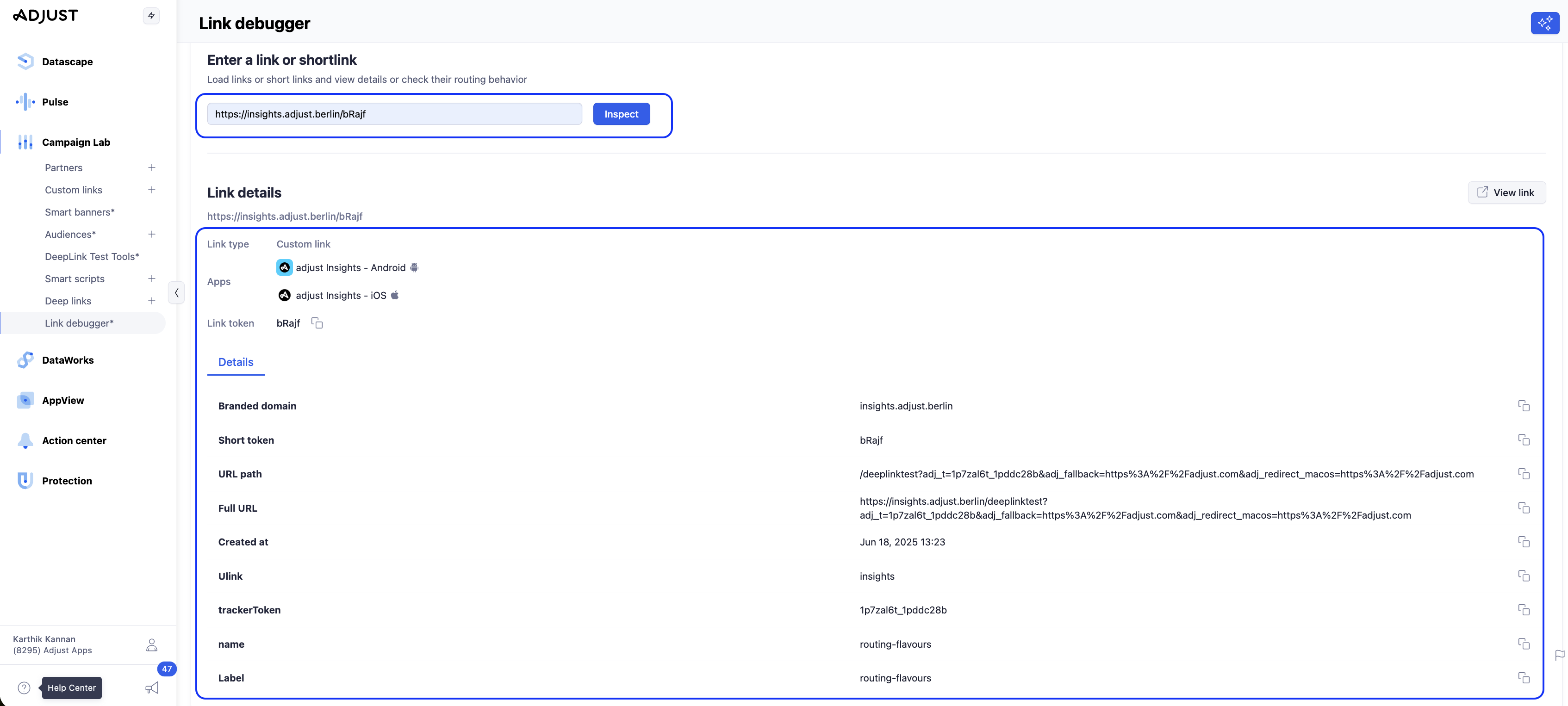Copy the Branded domain value

[1523, 406]
